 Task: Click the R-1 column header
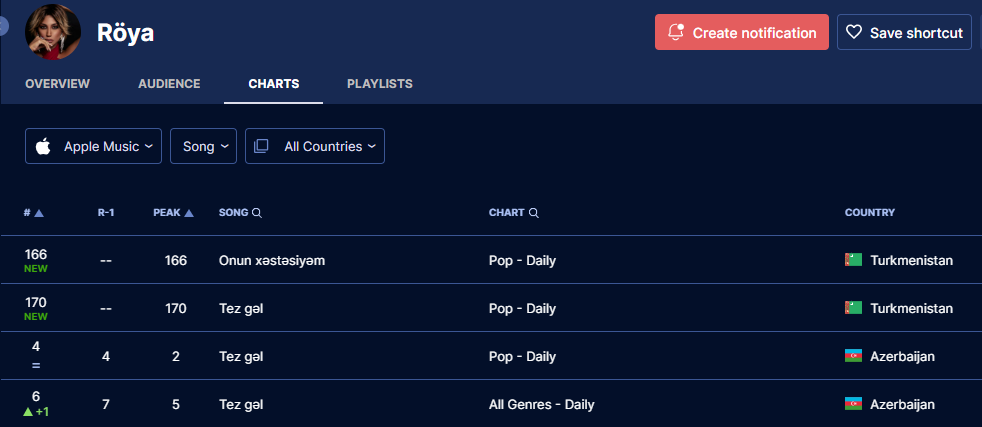106,213
